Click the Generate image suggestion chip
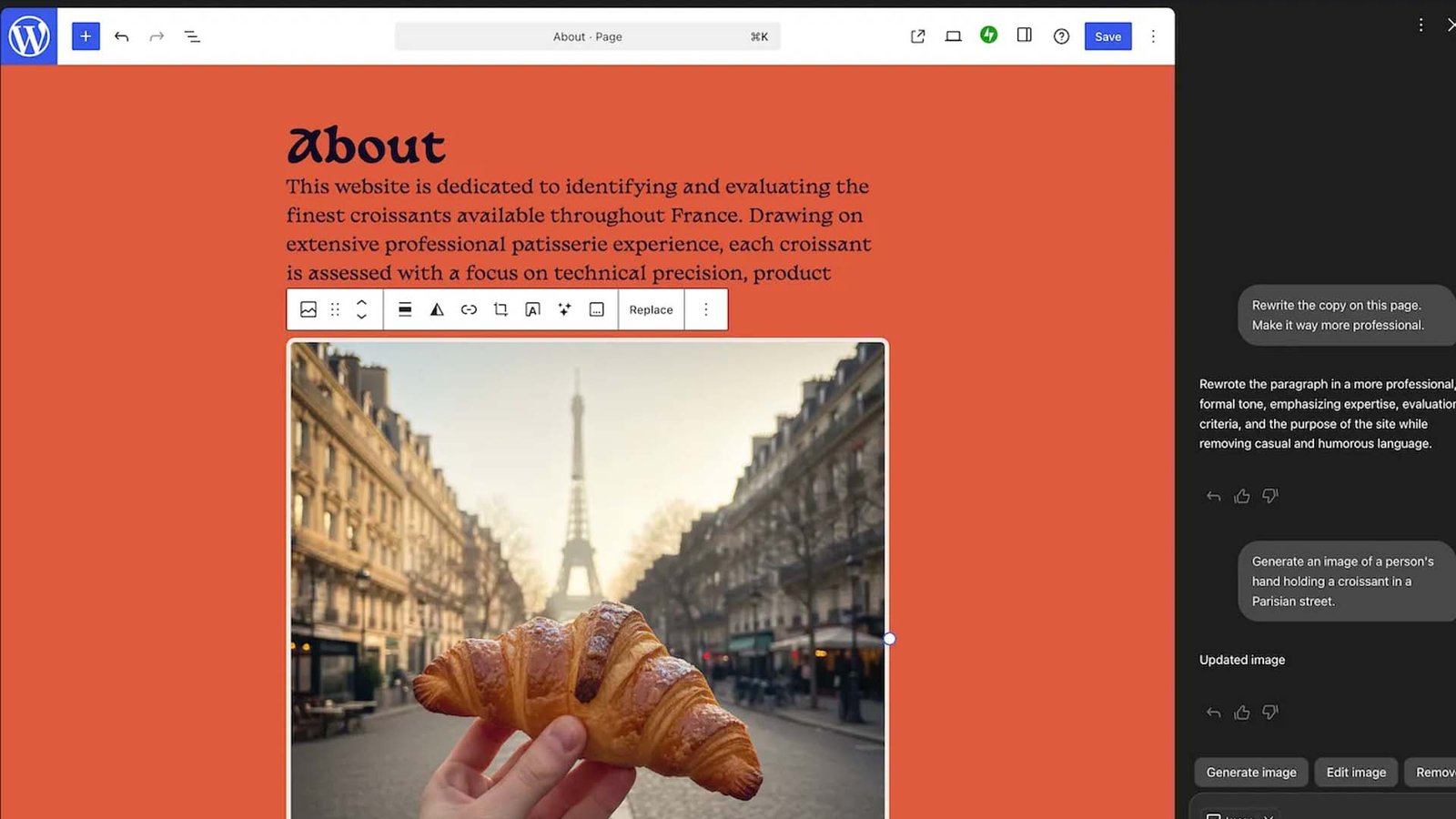The width and height of the screenshot is (1456, 819). [x=1250, y=772]
